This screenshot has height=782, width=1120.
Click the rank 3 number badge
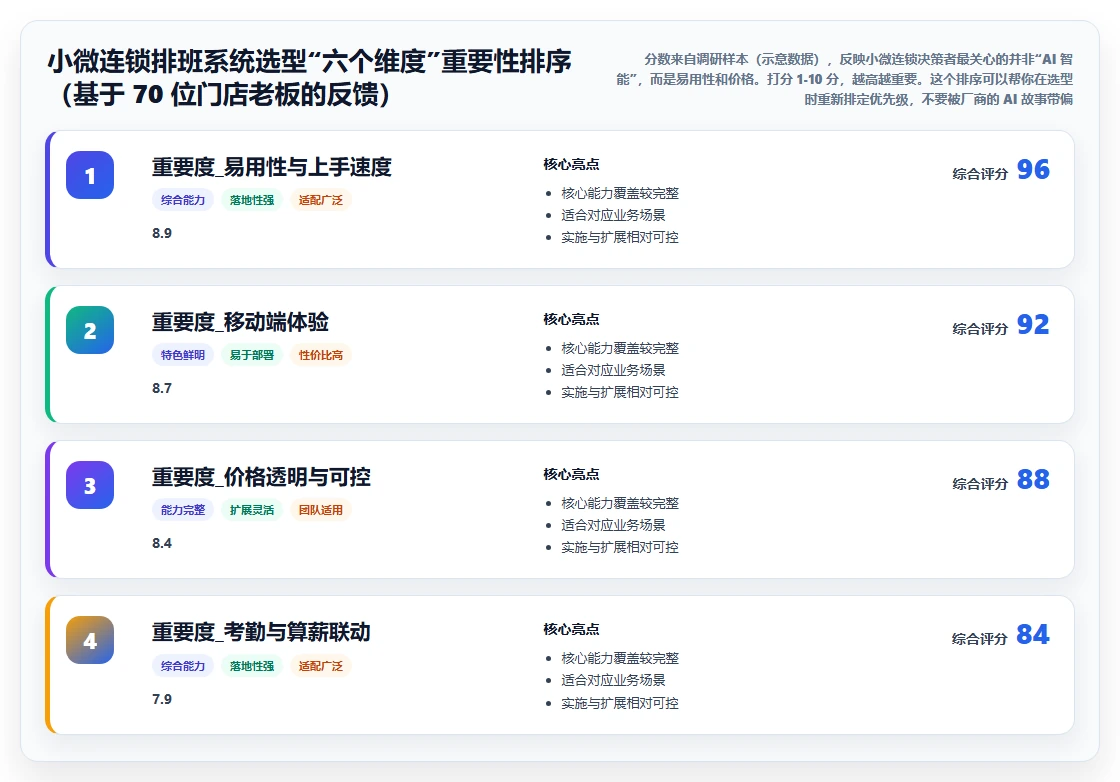click(x=90, y=485)
